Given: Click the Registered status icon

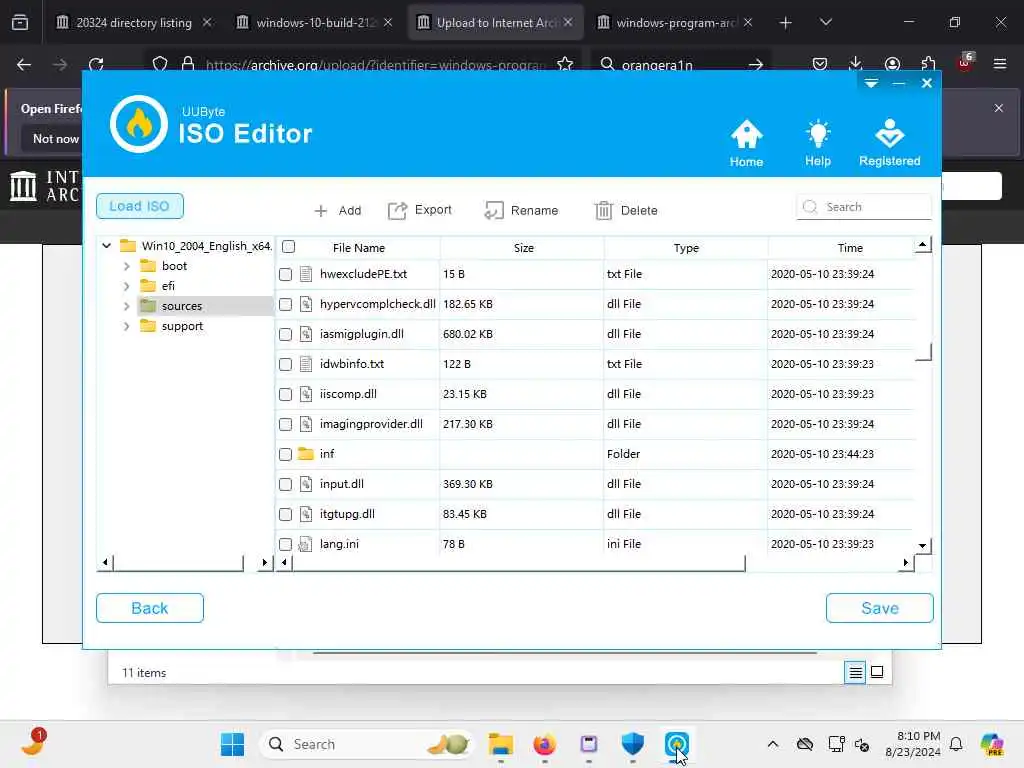Looking at the screenshot, I should coord(889,143).
